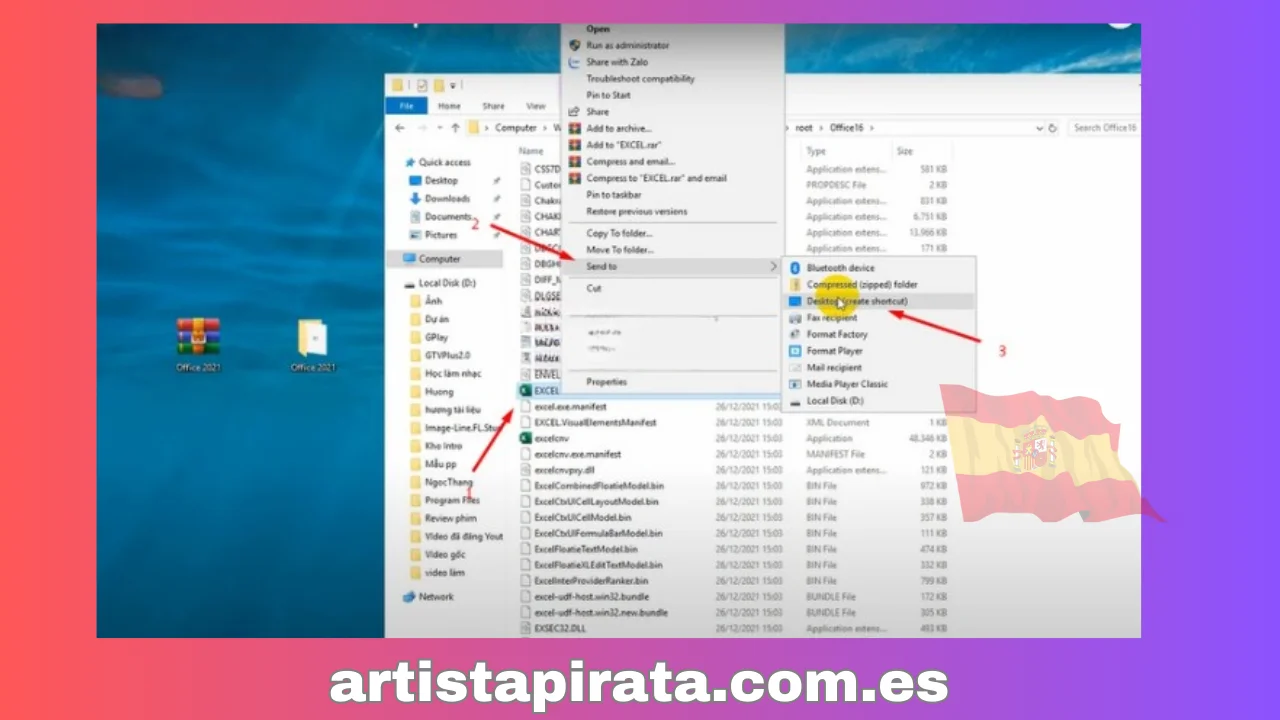Send to Format Player

point(834,351)
